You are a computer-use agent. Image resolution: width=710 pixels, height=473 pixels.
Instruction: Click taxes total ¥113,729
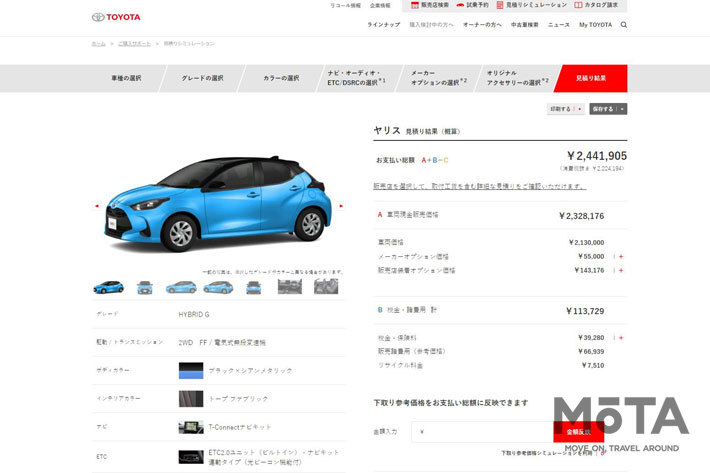[585, 311]
